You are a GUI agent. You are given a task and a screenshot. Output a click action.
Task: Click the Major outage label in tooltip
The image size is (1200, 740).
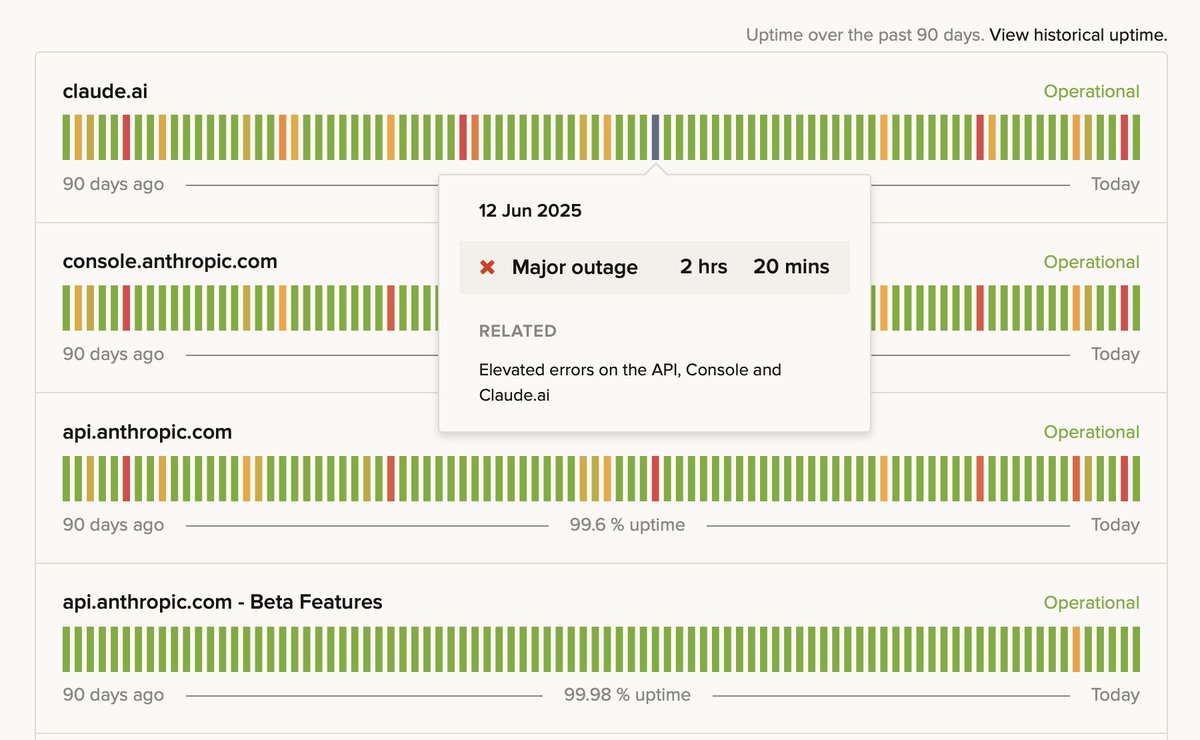(x=575, y=267)
